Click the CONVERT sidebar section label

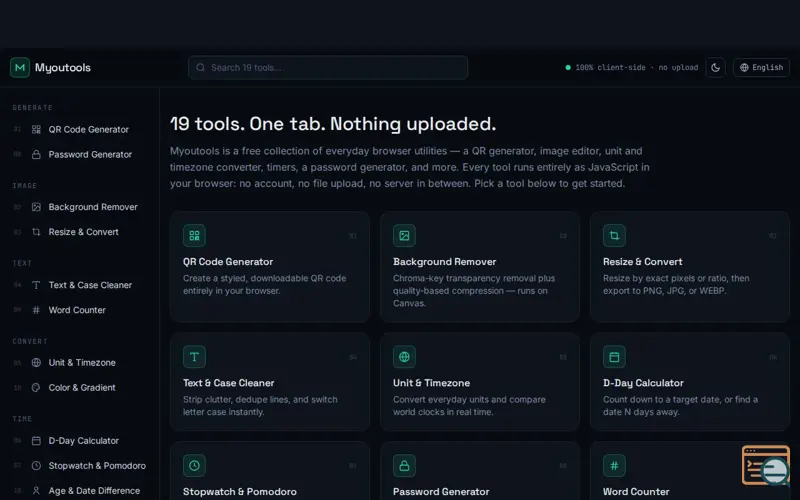click(x=30, y=341)
